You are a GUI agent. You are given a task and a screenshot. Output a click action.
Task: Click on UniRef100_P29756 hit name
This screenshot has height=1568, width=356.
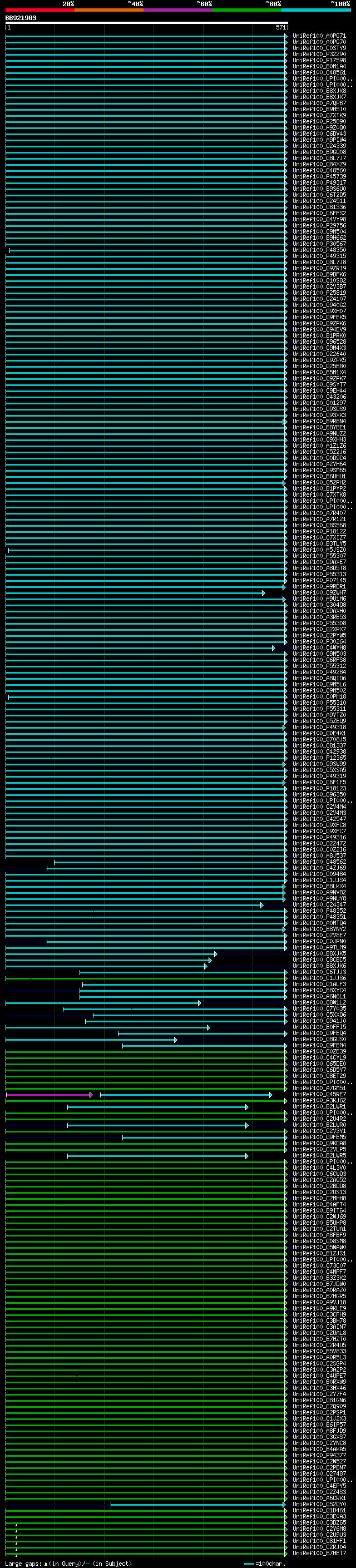point(319,225)
